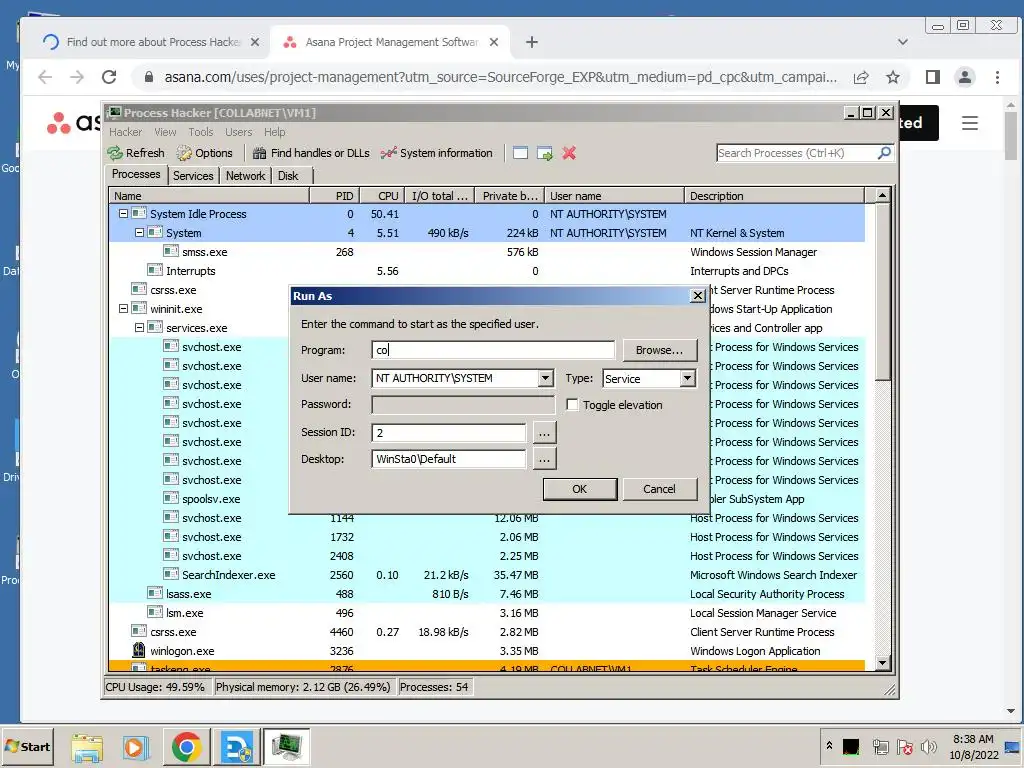Open Chrome tab search chevron
The height and width of the screenshot is (768, 1024).
tap(903, 42)
